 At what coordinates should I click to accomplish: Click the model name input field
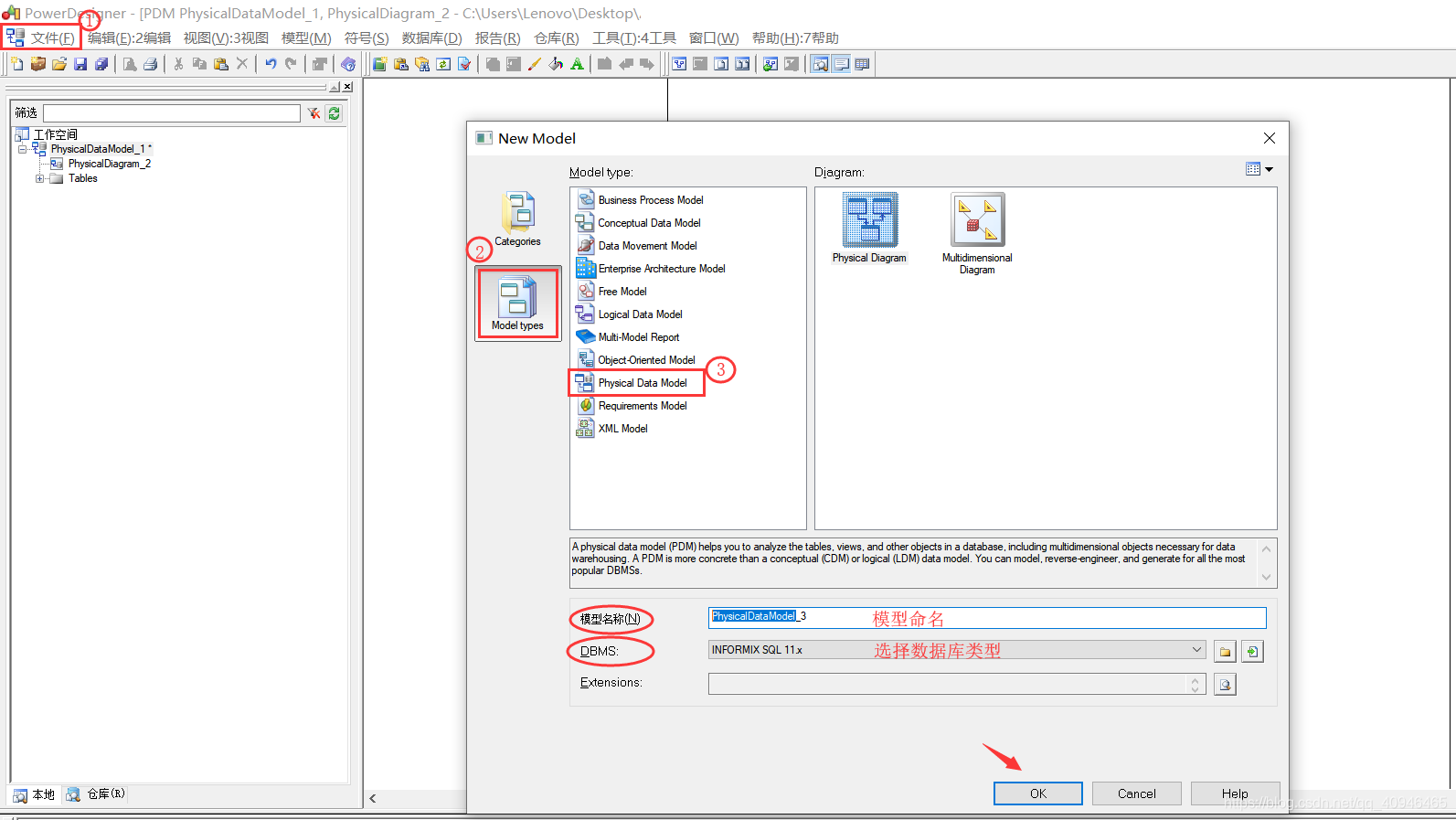pos(987,617)
